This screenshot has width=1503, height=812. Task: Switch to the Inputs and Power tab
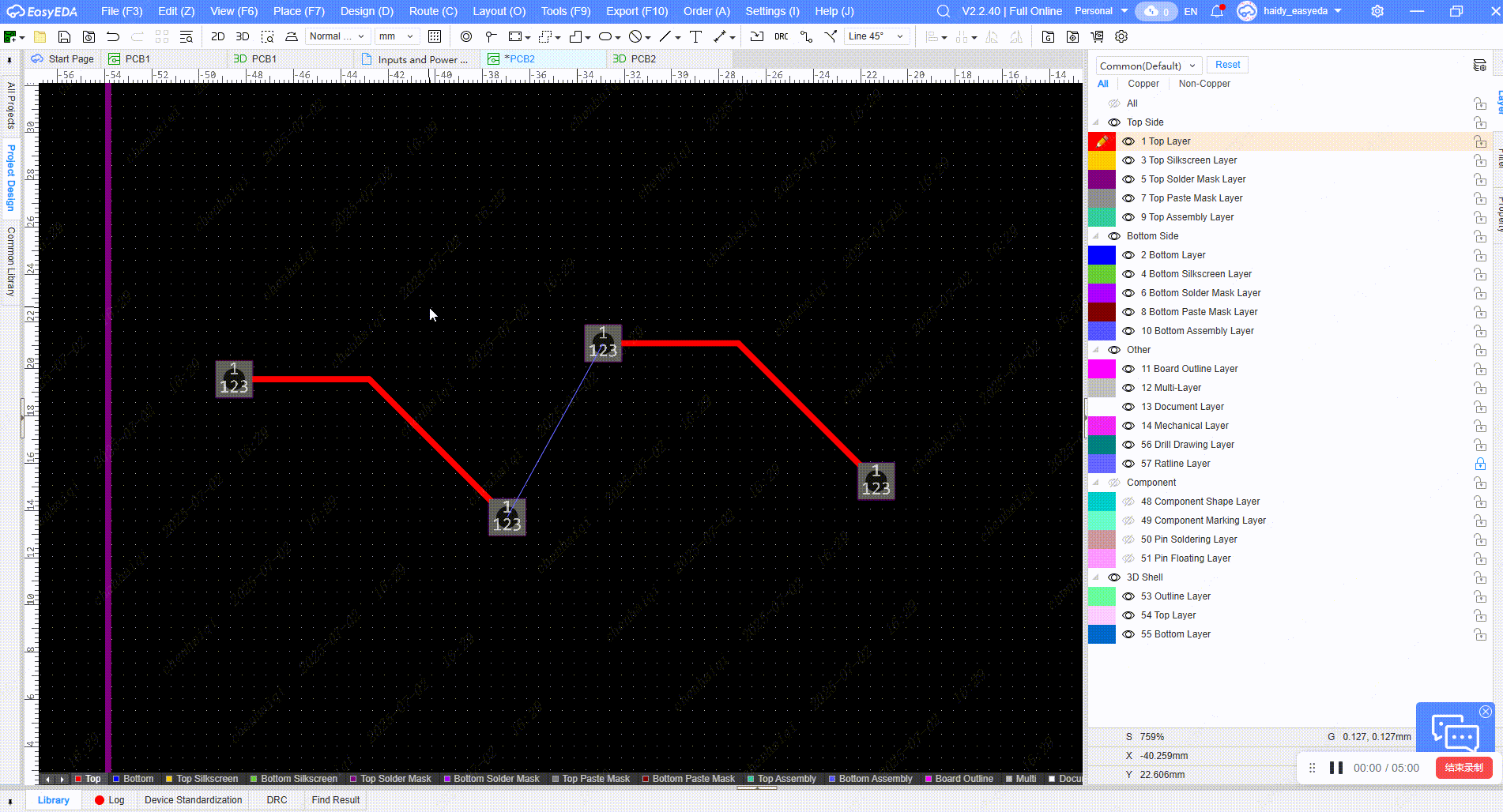pyautogui.click(x=422, y=59)
